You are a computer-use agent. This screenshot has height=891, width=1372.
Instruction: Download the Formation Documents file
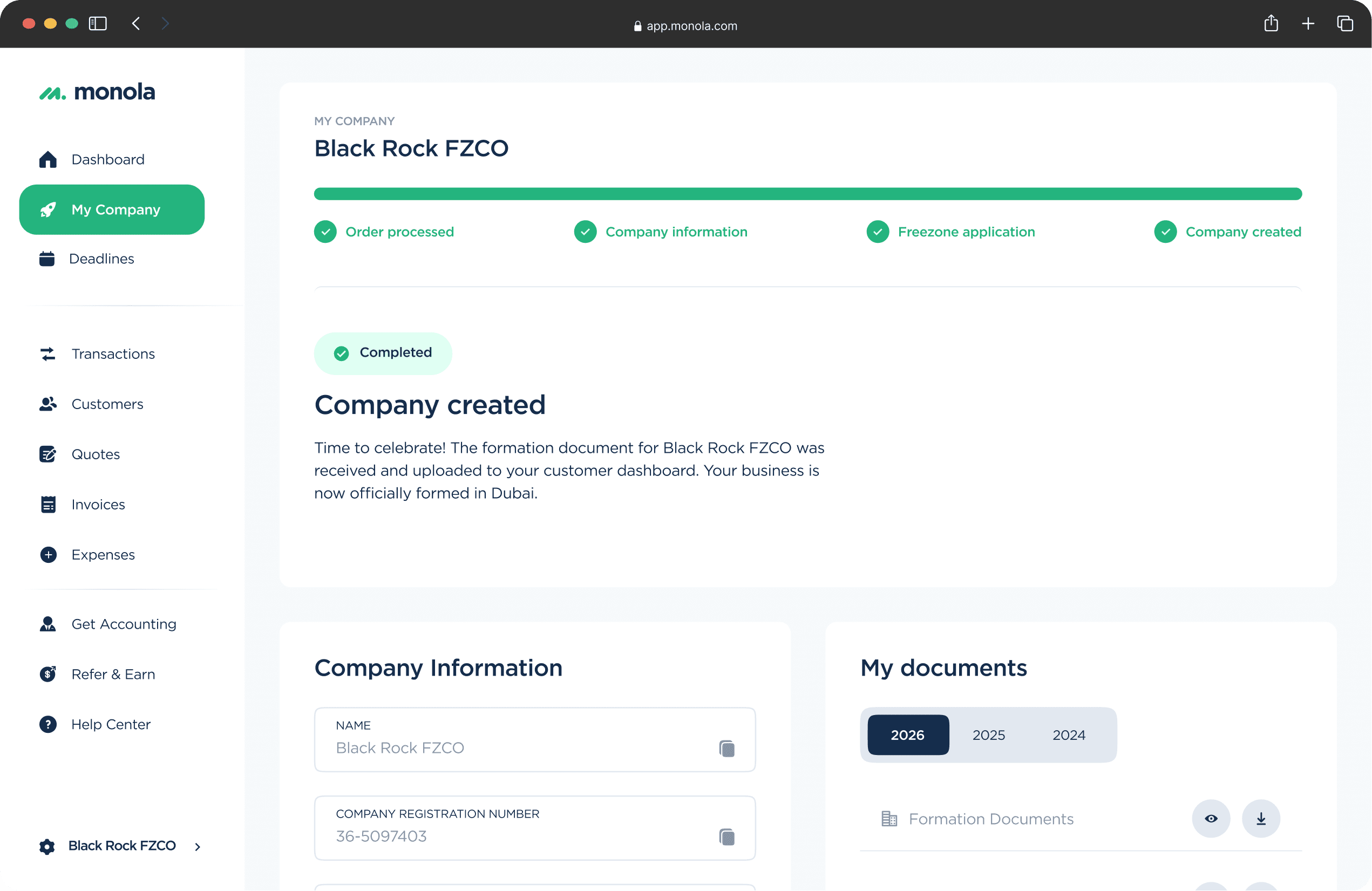click(x=1260, y=818)
